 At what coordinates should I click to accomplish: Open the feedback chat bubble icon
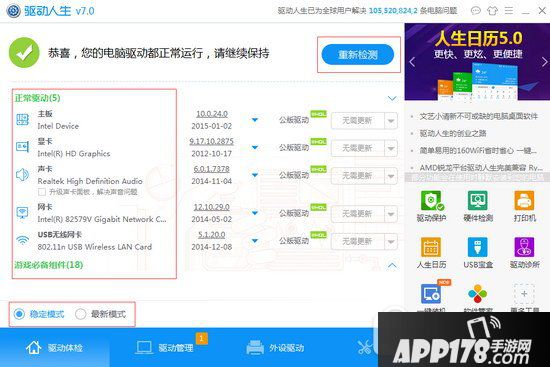coord(475,11)
